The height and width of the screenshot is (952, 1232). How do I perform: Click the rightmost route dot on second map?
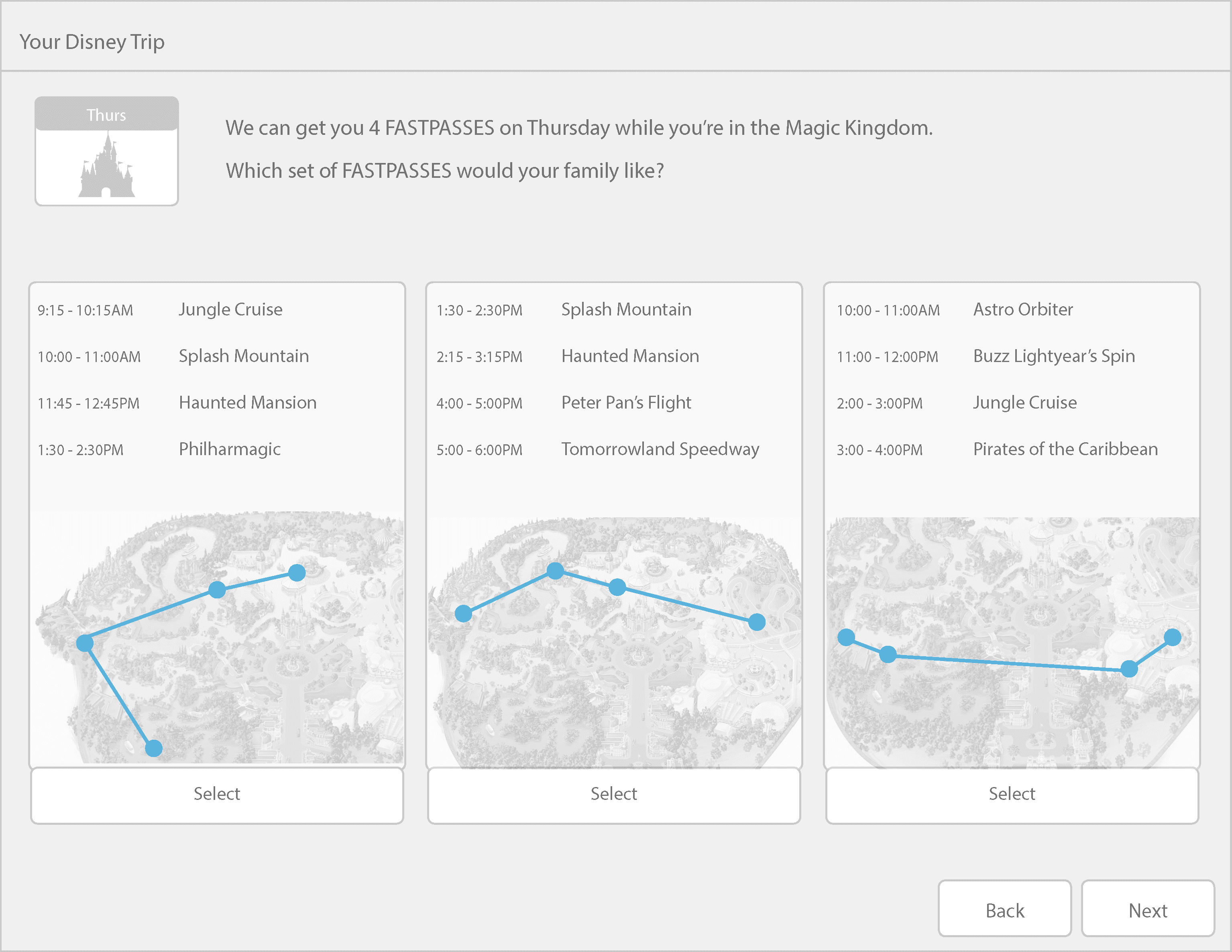(756, 622)
